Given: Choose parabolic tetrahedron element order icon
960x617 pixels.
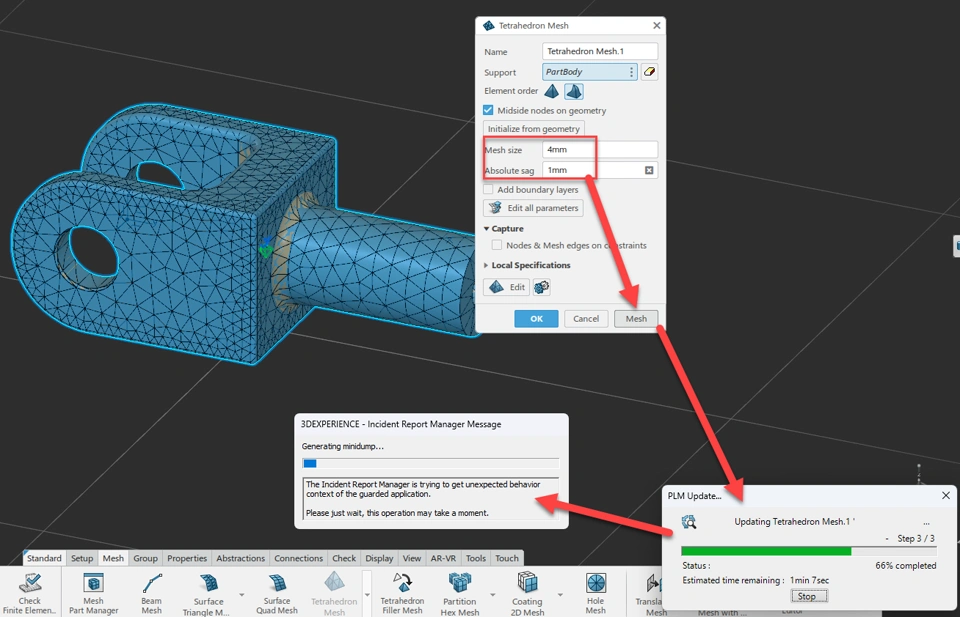Looking at the screenshot, I should 574,91.
